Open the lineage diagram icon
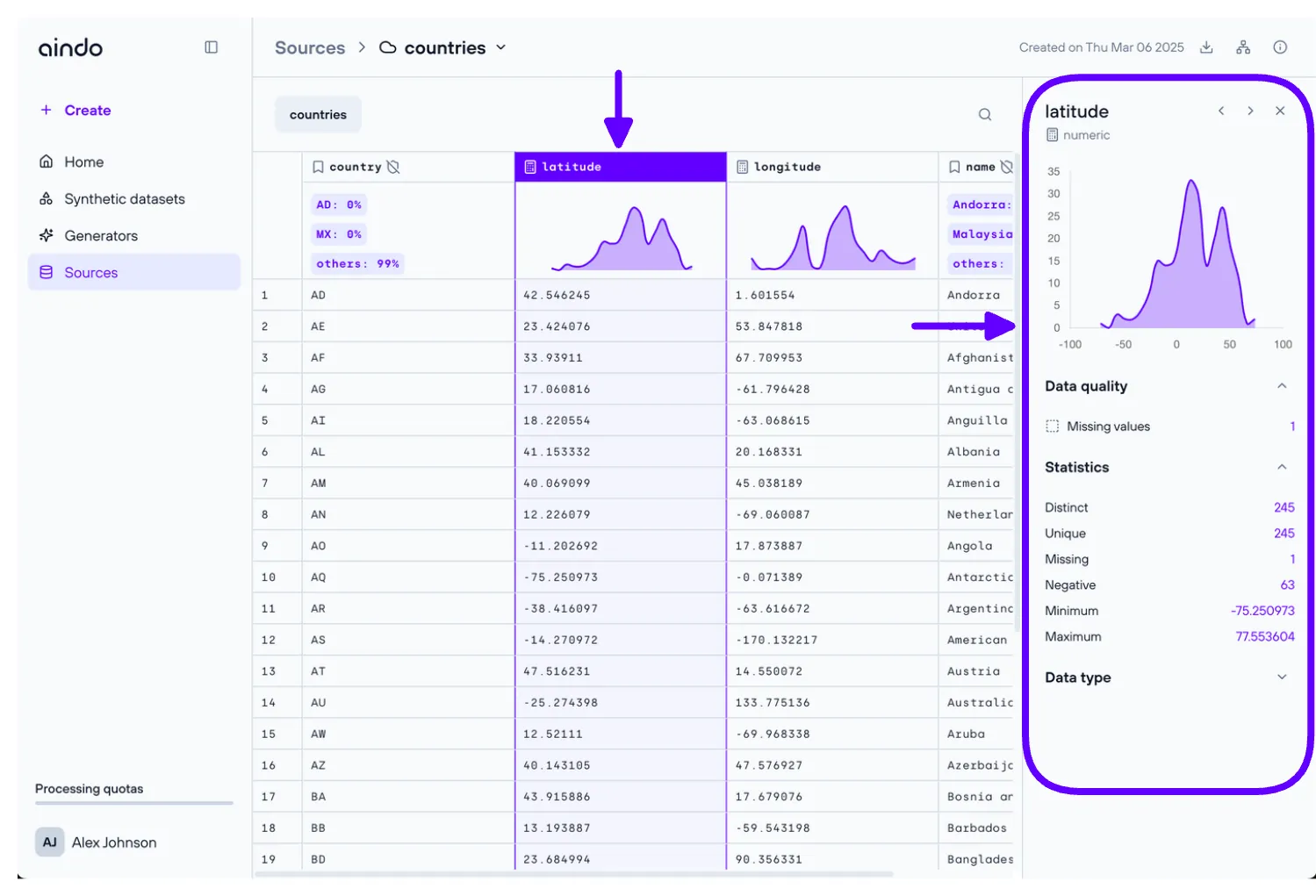This screenshot has height=896, width=1316. point(1243,47)
